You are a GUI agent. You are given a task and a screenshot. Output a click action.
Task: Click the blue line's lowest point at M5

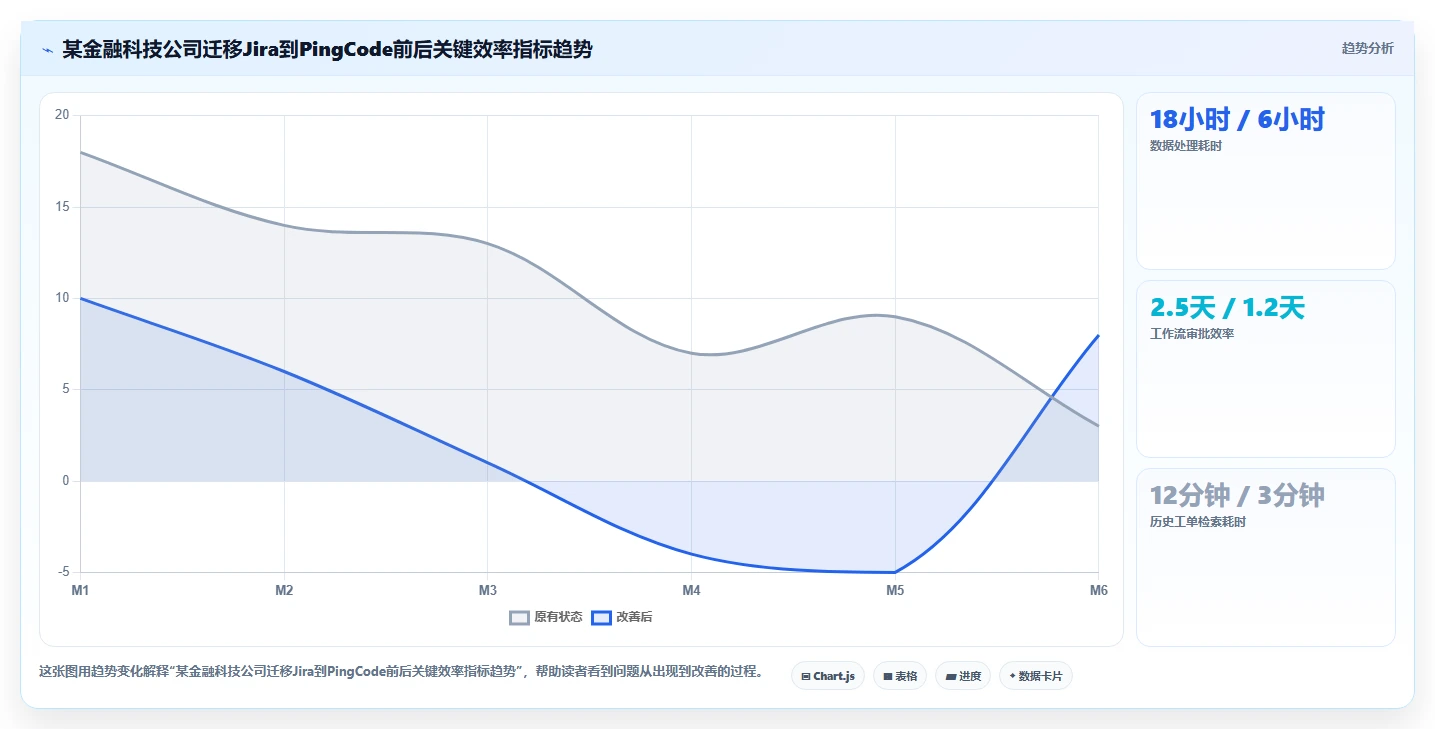[895, 572]
